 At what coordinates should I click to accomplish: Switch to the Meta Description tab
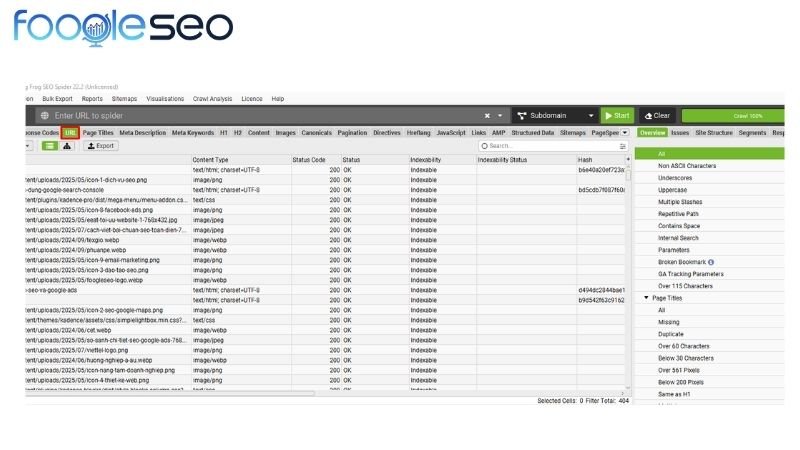(142, 133)
